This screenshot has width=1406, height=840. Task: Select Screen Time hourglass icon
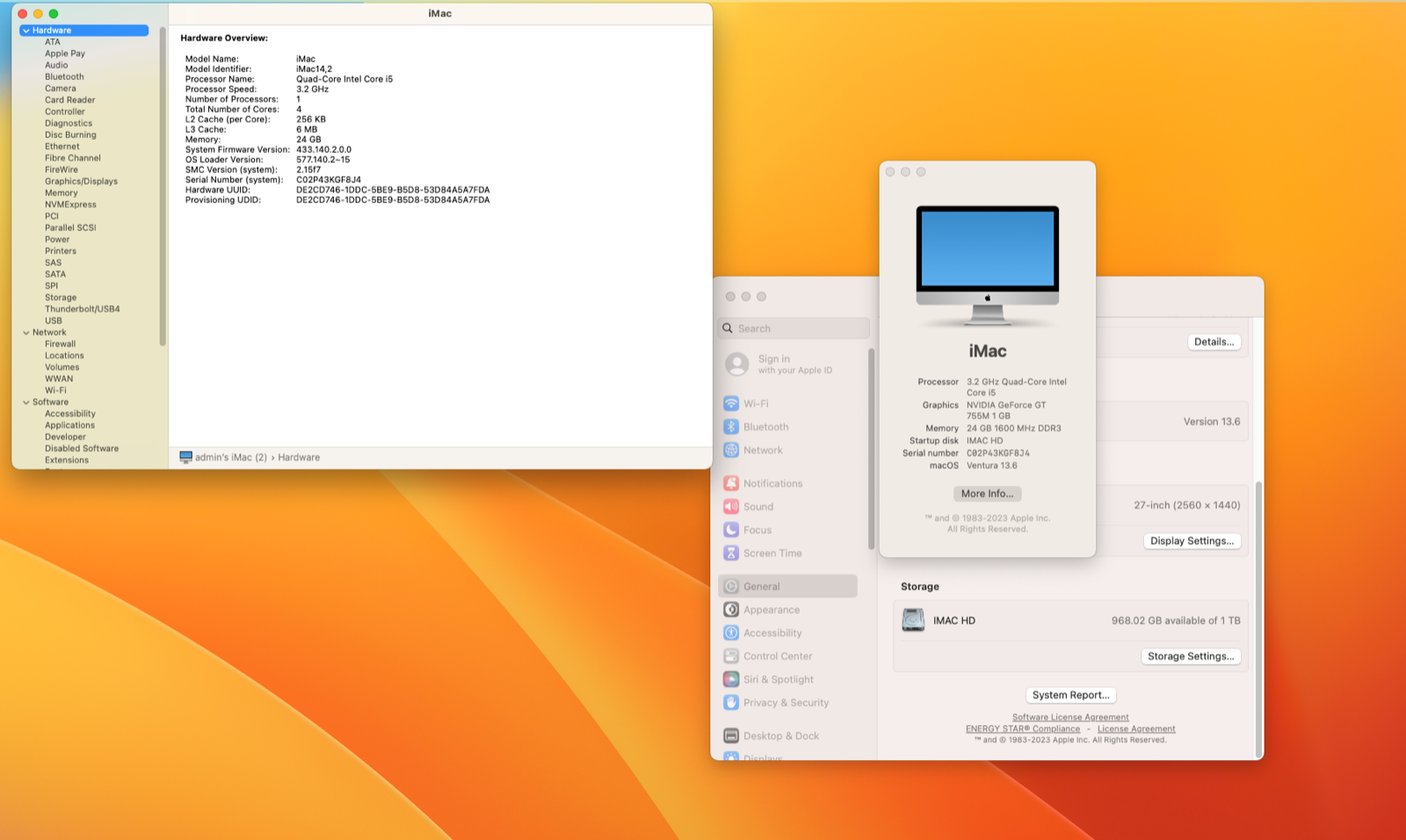point(731,554)
